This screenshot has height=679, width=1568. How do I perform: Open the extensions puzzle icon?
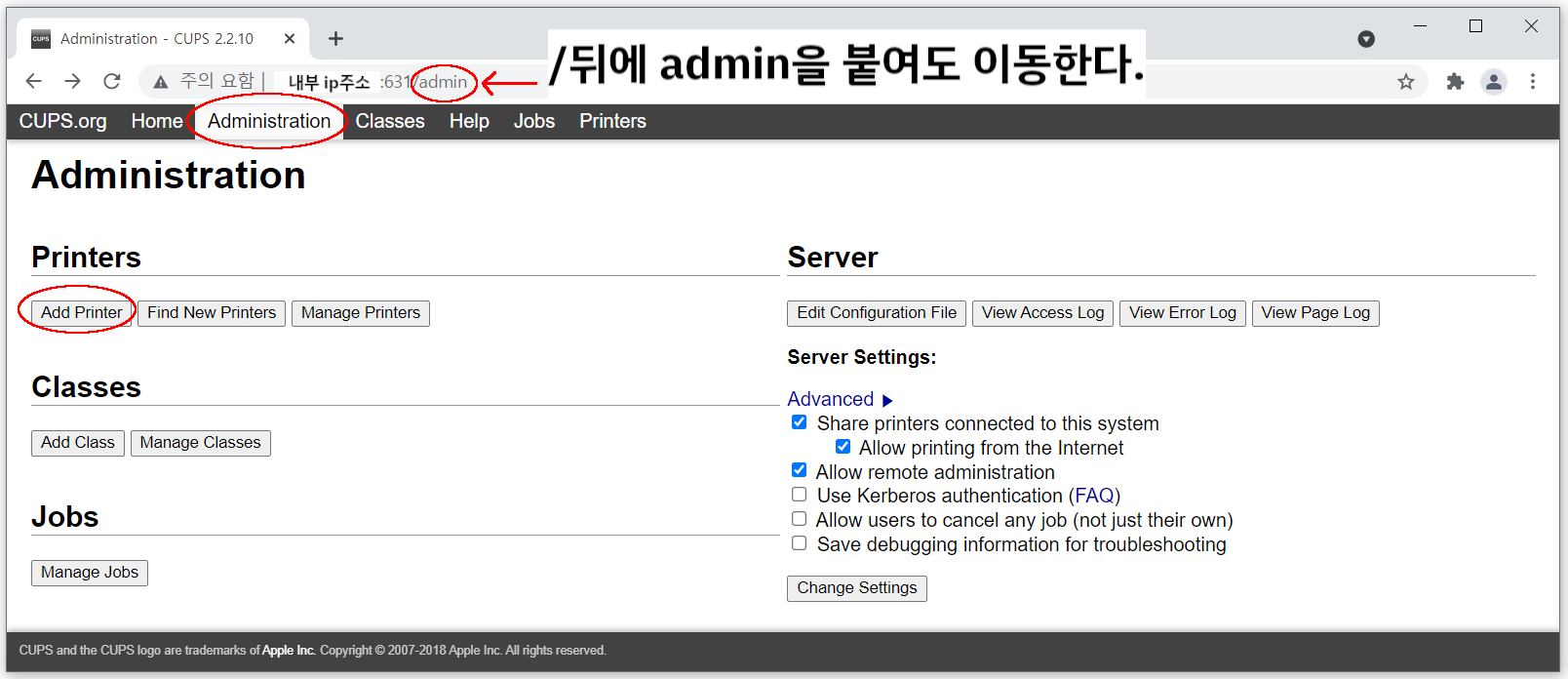(1455, 82)
